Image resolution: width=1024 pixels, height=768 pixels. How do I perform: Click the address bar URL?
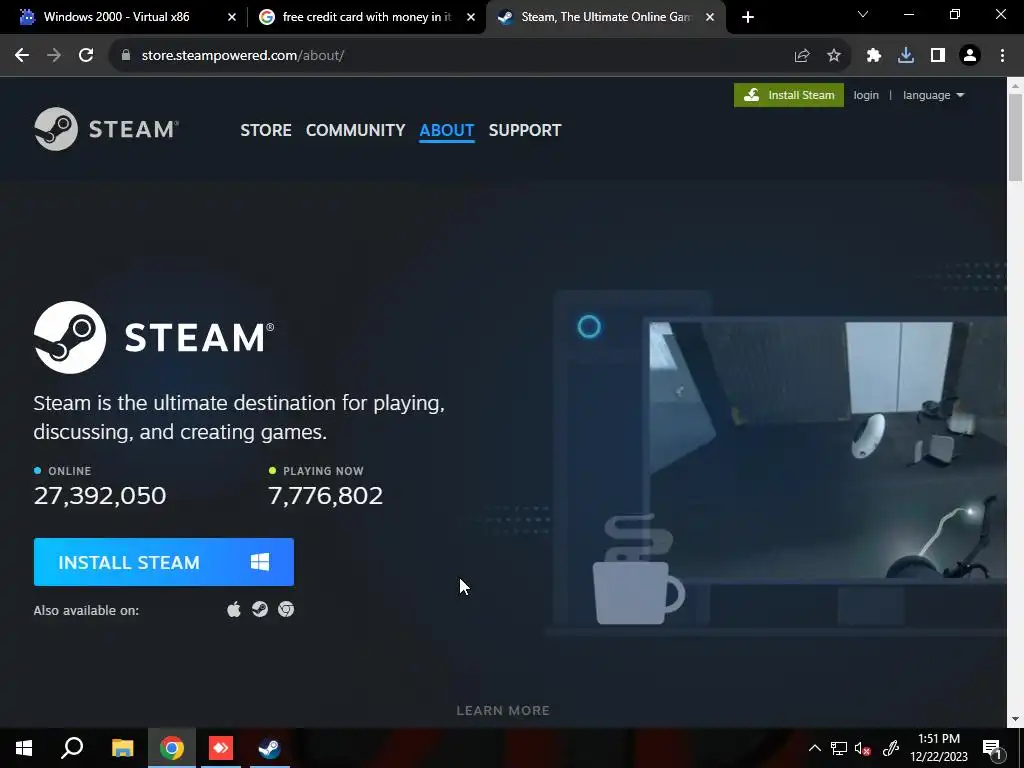point(243,56)
